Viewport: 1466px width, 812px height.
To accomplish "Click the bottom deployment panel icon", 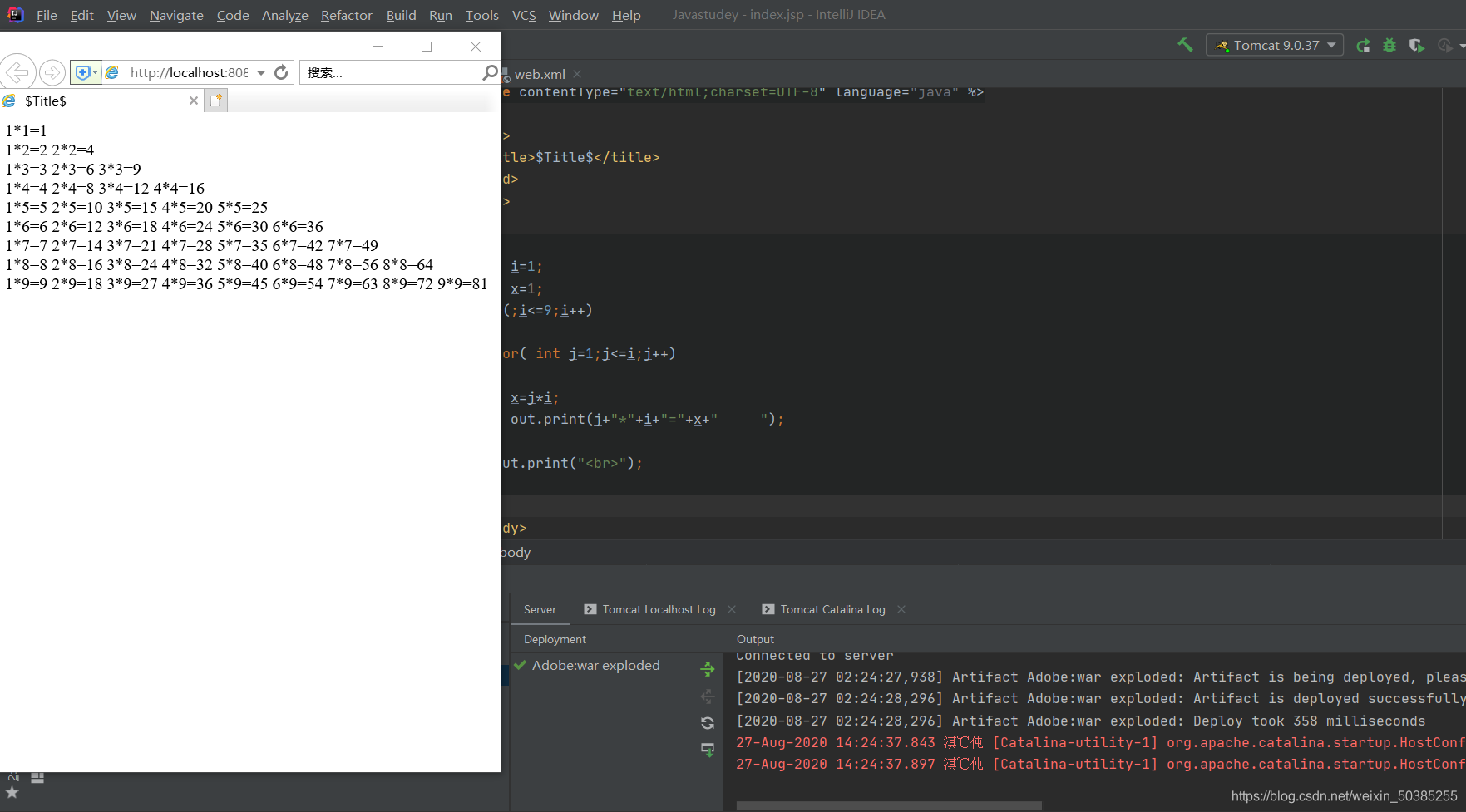I will (708, 750).
